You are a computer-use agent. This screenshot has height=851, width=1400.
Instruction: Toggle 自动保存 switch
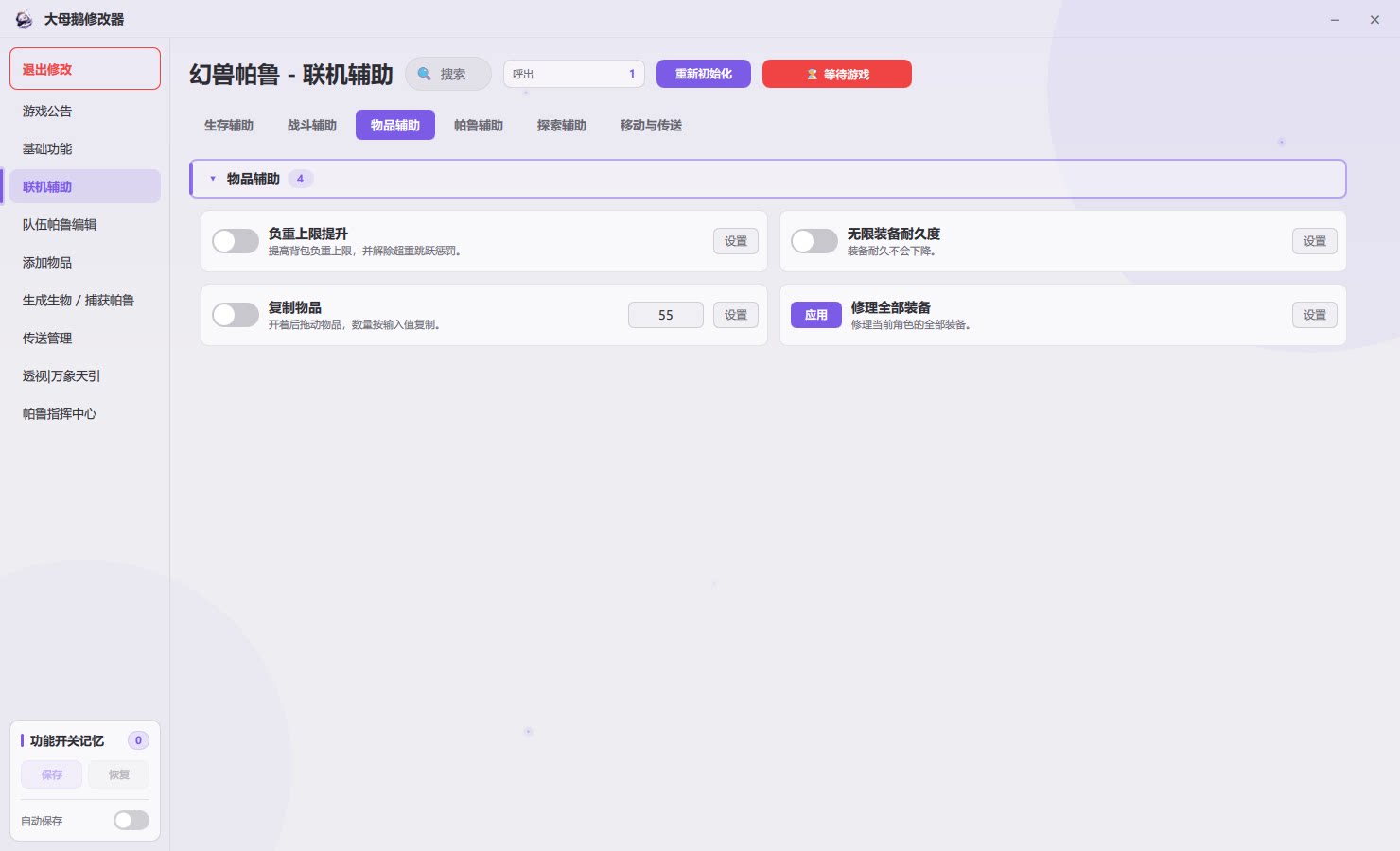click(131, 820)
